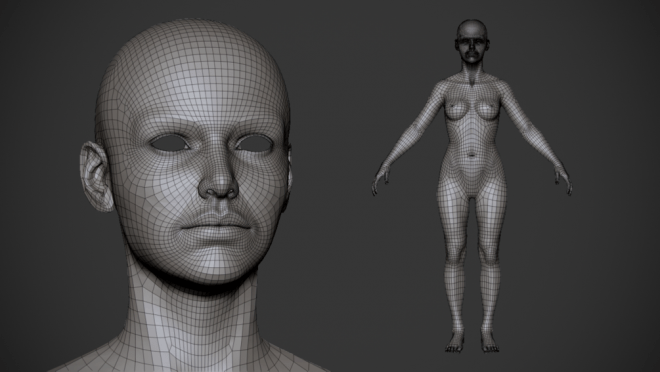
Task: Click the close-up head's right eye socket
Action: [254, 143]
